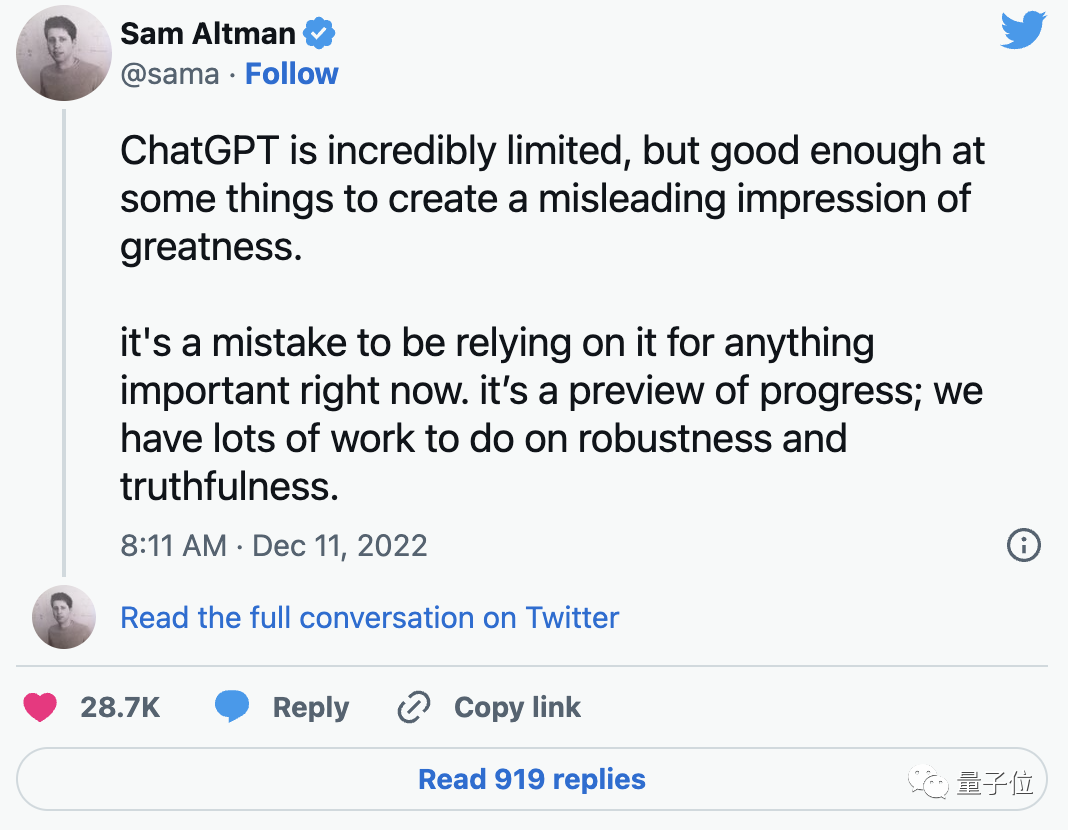Click the blue reply bubble icon

click(232, 706)
